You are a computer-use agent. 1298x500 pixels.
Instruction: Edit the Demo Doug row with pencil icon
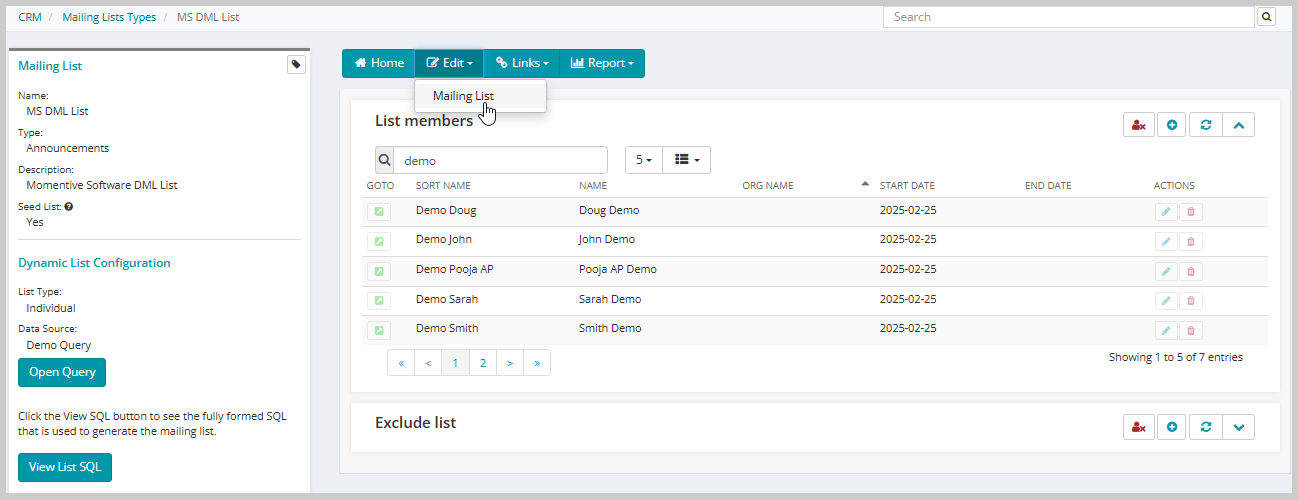pyautogui.click(x=1166, y=212)
